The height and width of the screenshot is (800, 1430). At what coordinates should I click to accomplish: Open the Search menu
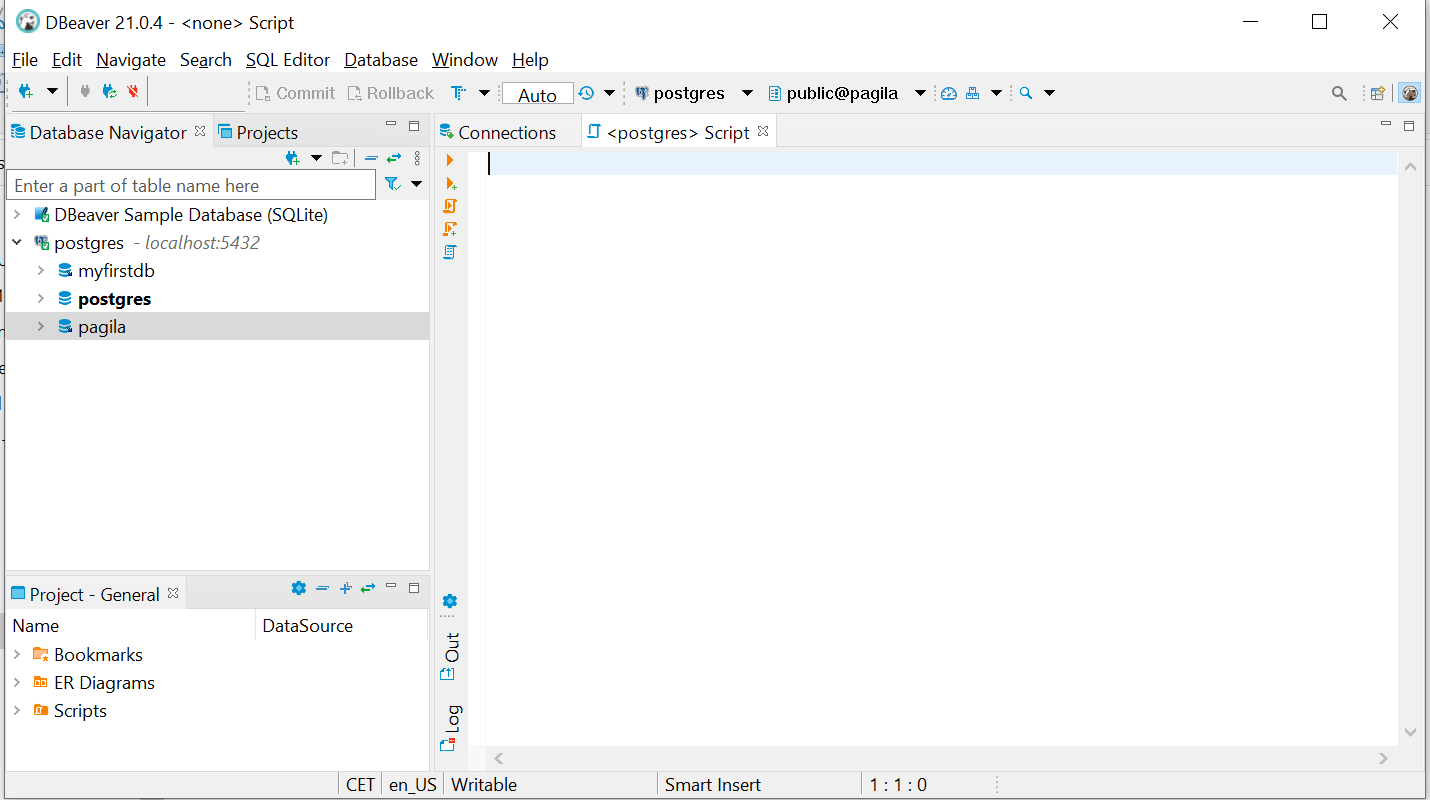(x=206, y=60)
